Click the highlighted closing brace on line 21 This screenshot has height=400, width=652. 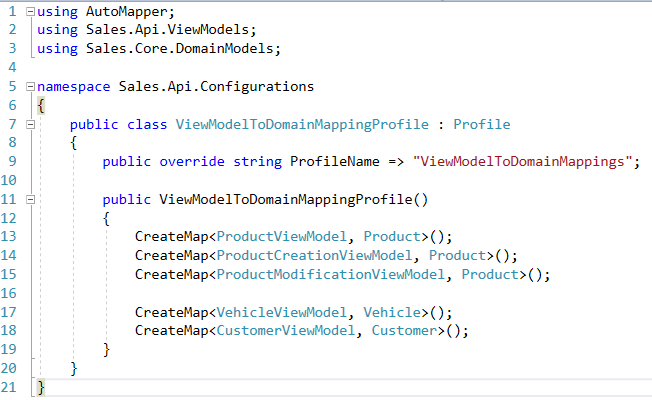point(41,388)
